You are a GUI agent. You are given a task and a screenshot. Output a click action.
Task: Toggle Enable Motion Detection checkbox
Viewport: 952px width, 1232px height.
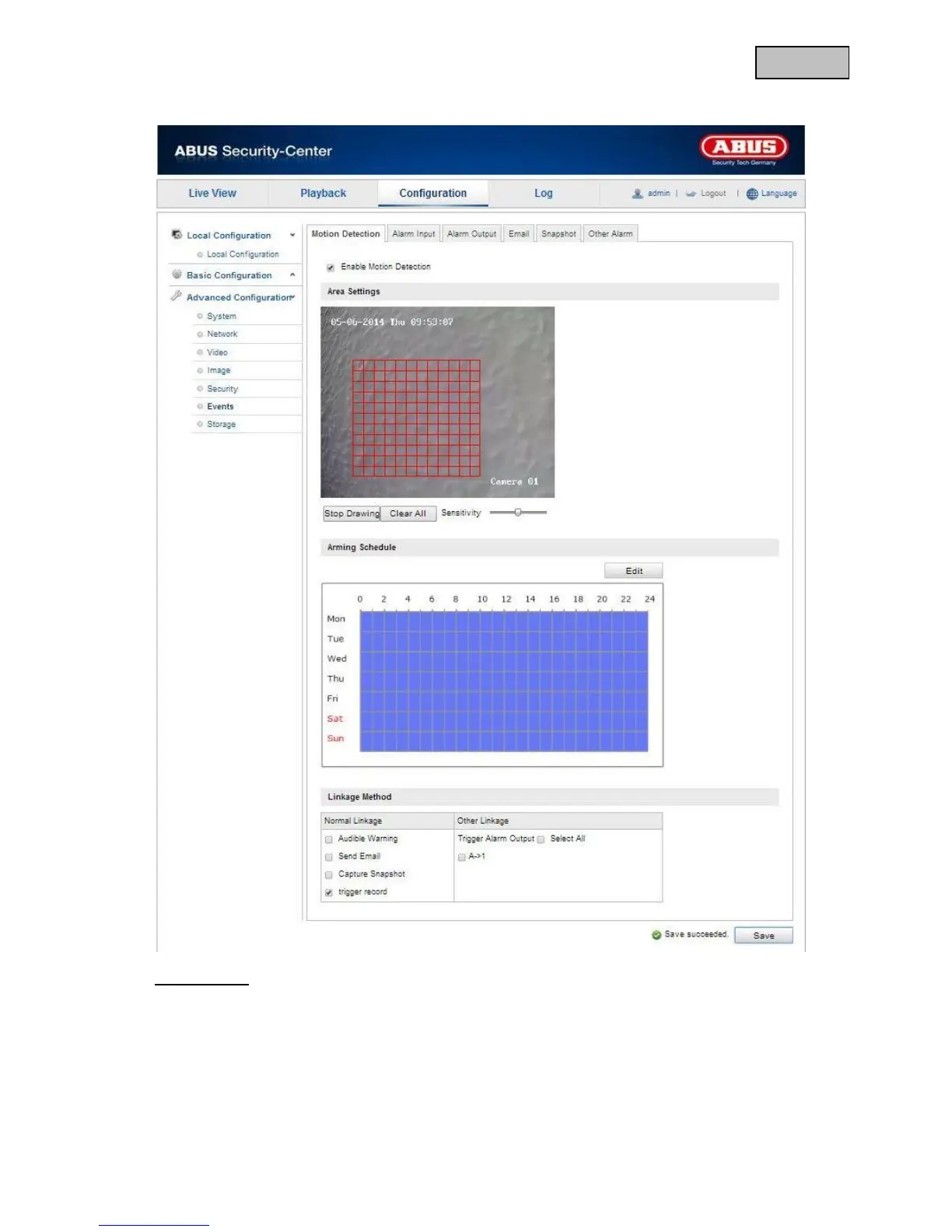pyautogui.click(x=331, y=268)
